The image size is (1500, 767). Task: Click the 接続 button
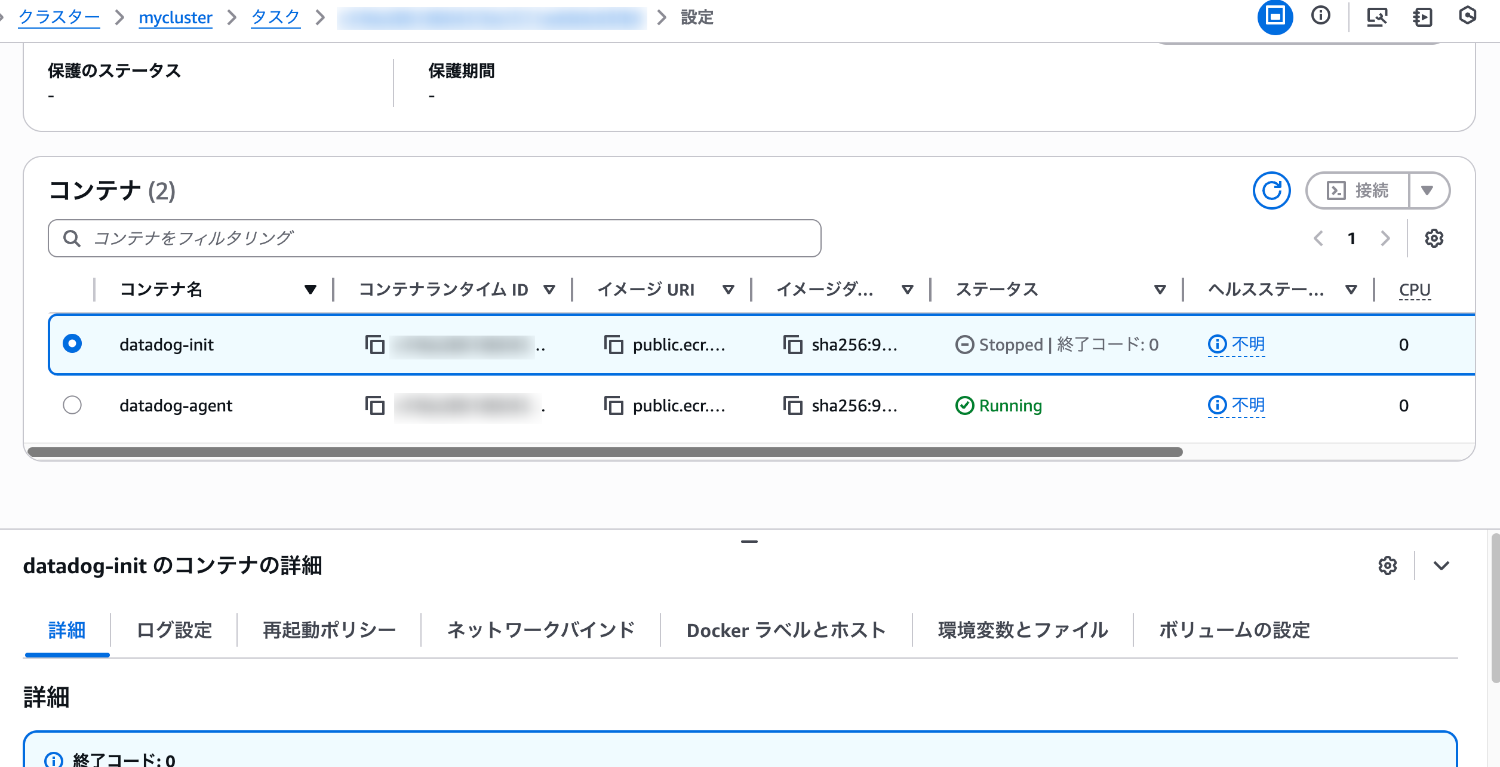pos(1356,190)
